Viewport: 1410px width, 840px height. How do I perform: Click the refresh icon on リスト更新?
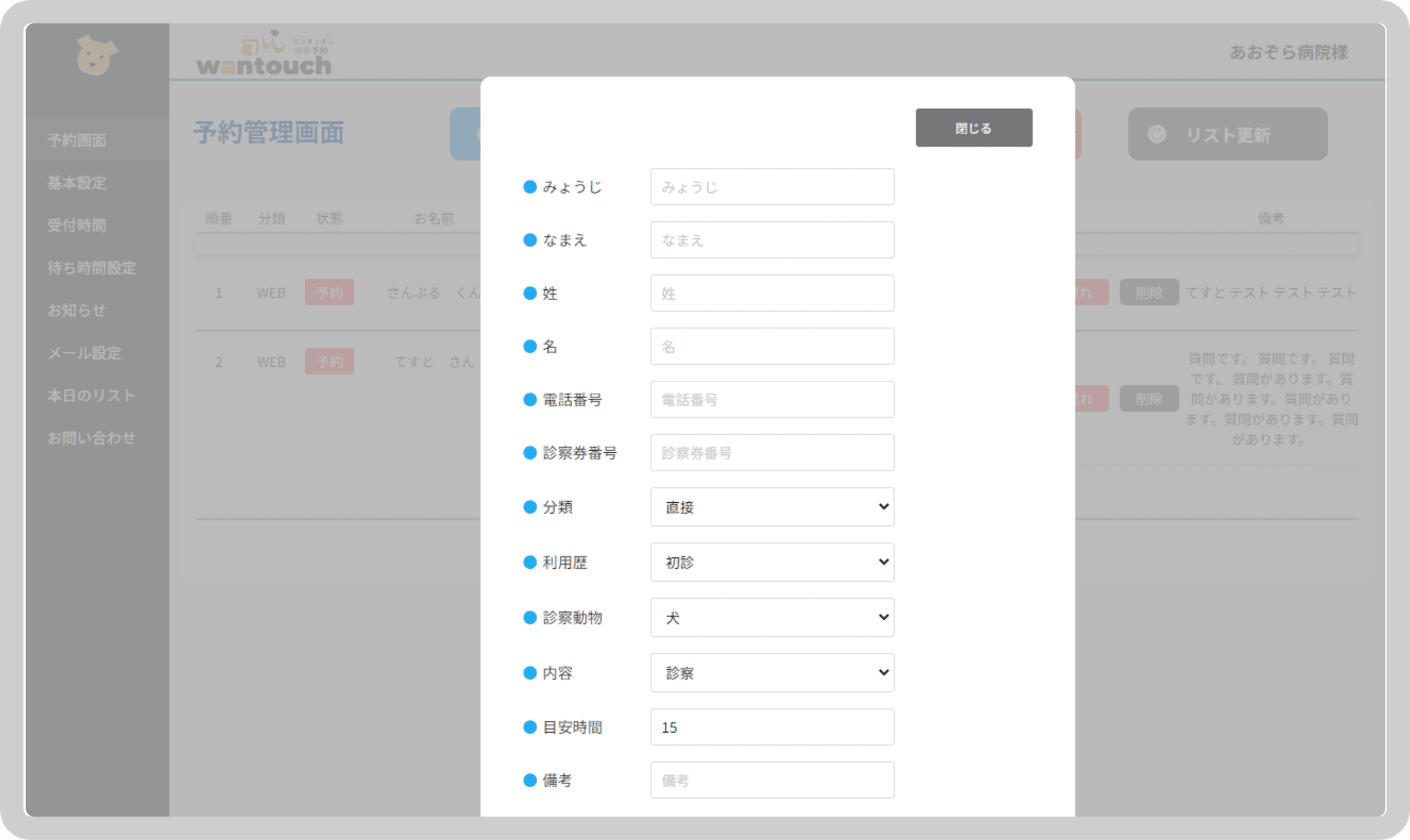(x=1157, y=134)
